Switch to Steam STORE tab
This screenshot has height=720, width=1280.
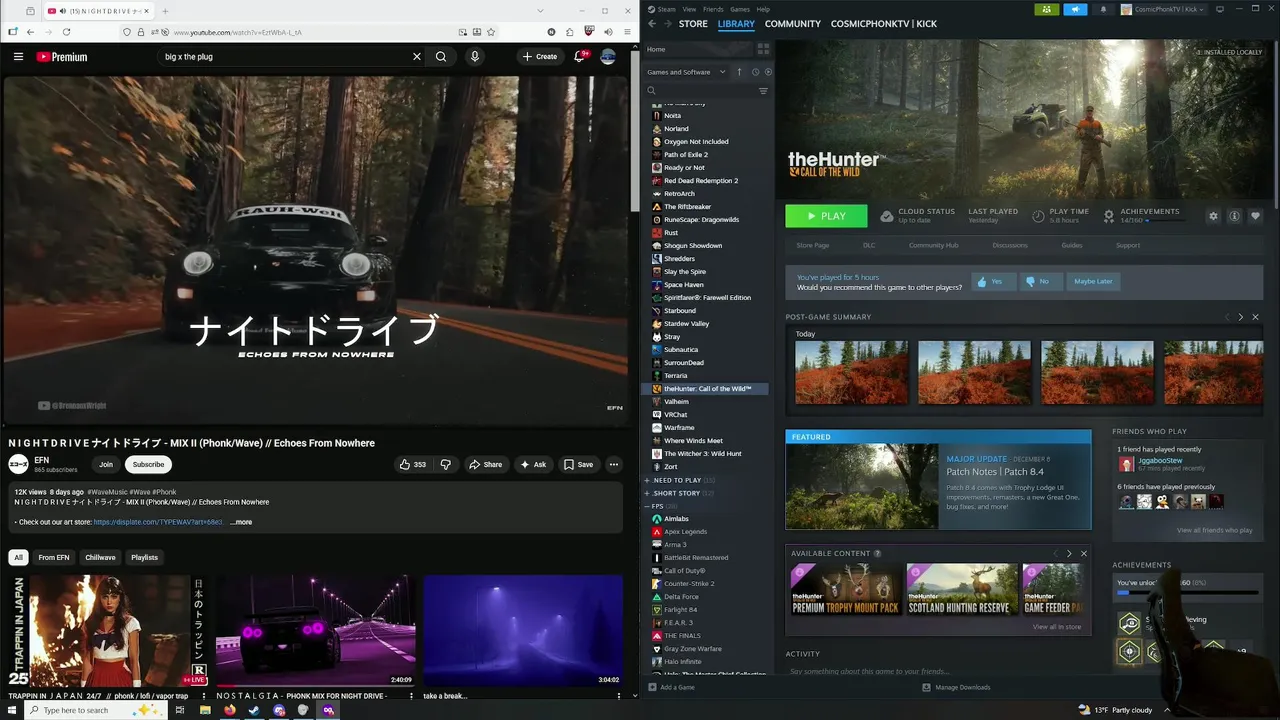tap(693, 24)
